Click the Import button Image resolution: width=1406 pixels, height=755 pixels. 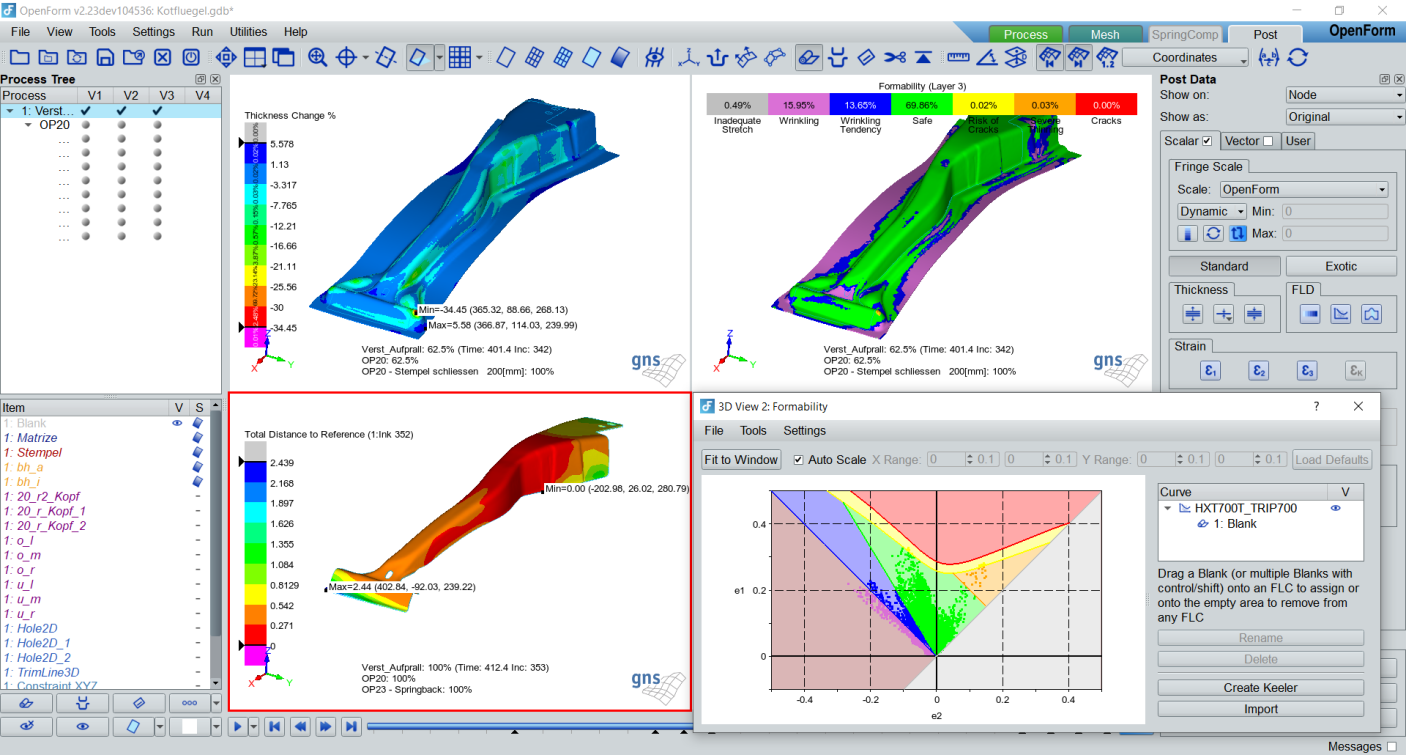(x=1261, y=709)
